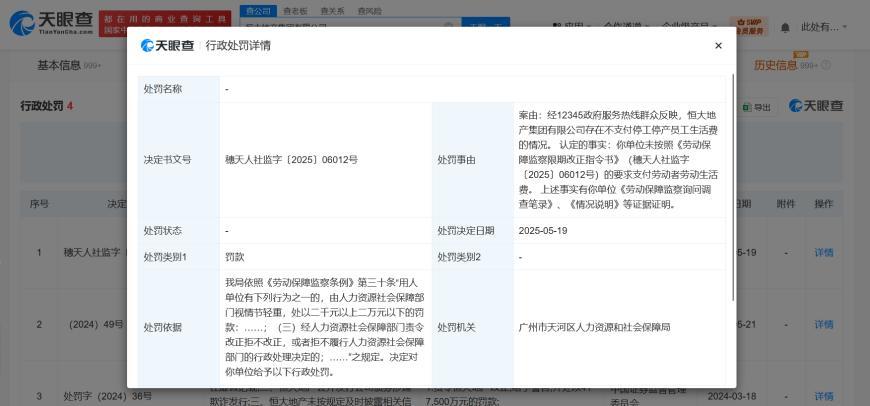Select 广州市天河区人力资源和社会保障局 text
The height and width of the screenshot is (406, 870).
click(x=594, y=327)
